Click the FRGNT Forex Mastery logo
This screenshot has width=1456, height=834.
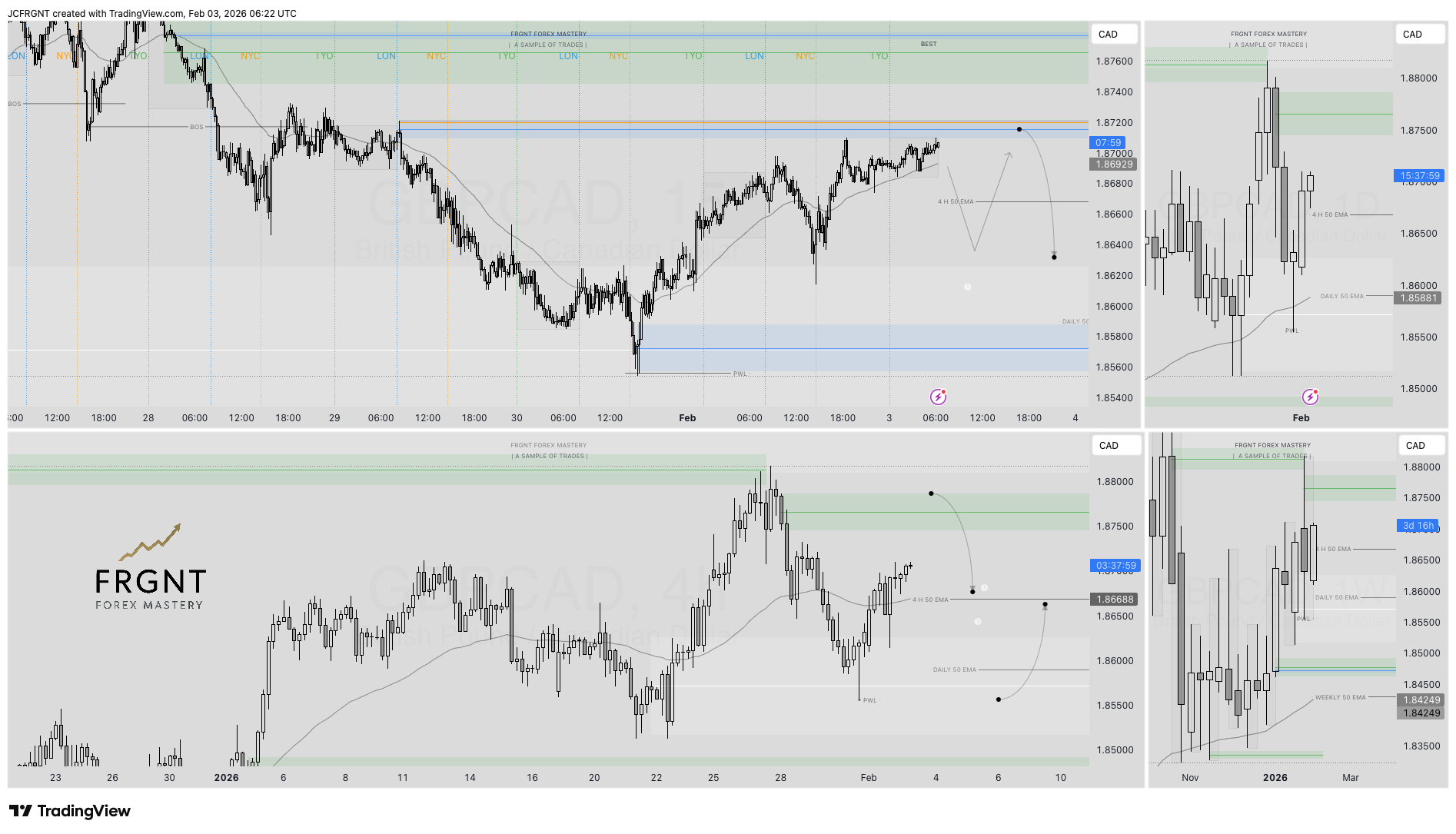[x=151, y=568]
